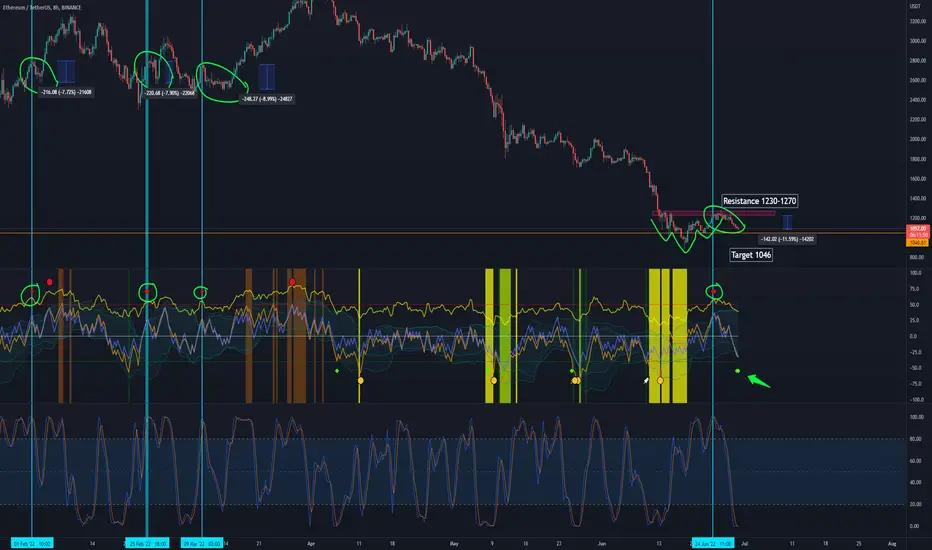Click the USDT currency label on price axis

click(915, 6)
